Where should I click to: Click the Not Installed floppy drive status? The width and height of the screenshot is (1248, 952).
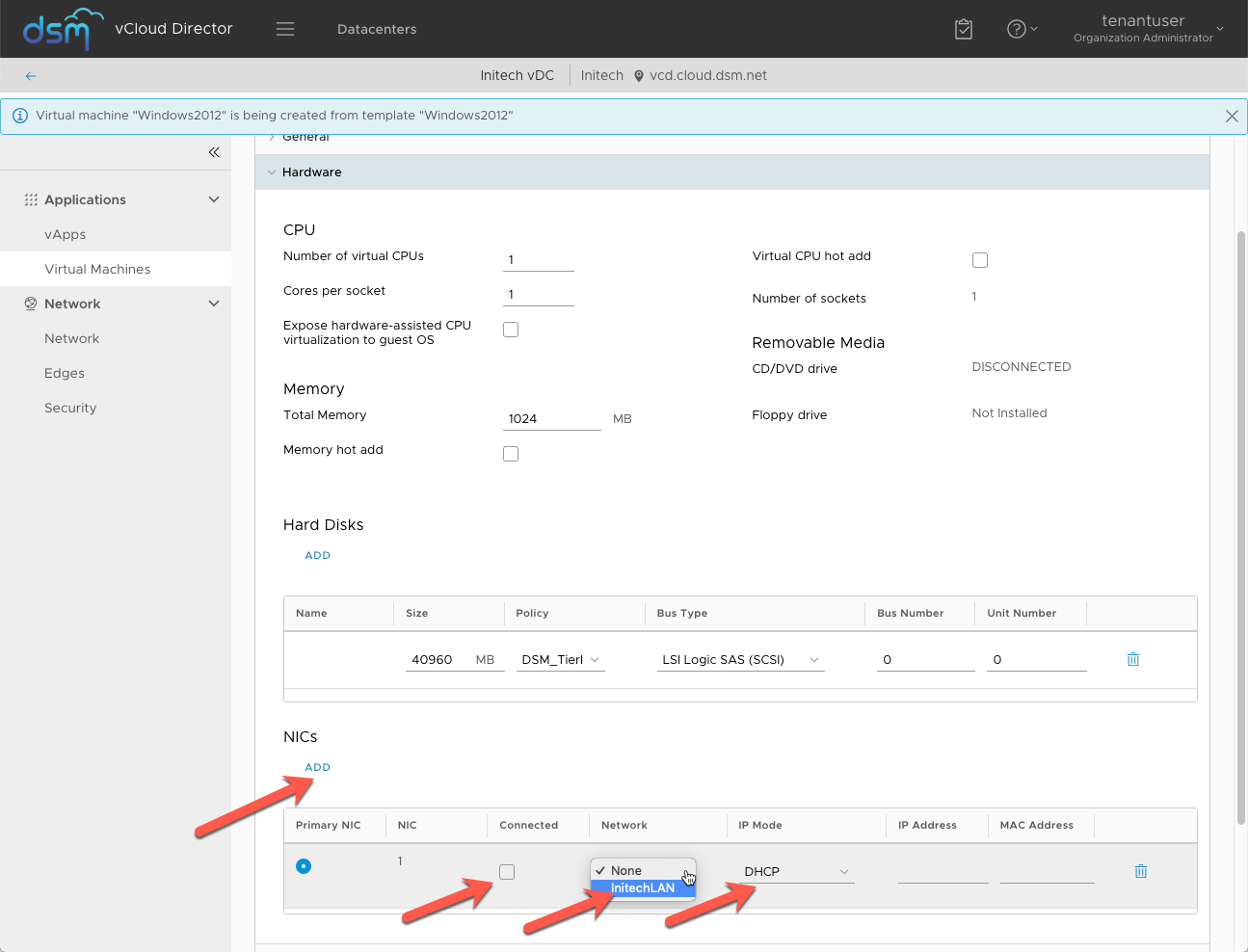click(x=1009, y=413)
